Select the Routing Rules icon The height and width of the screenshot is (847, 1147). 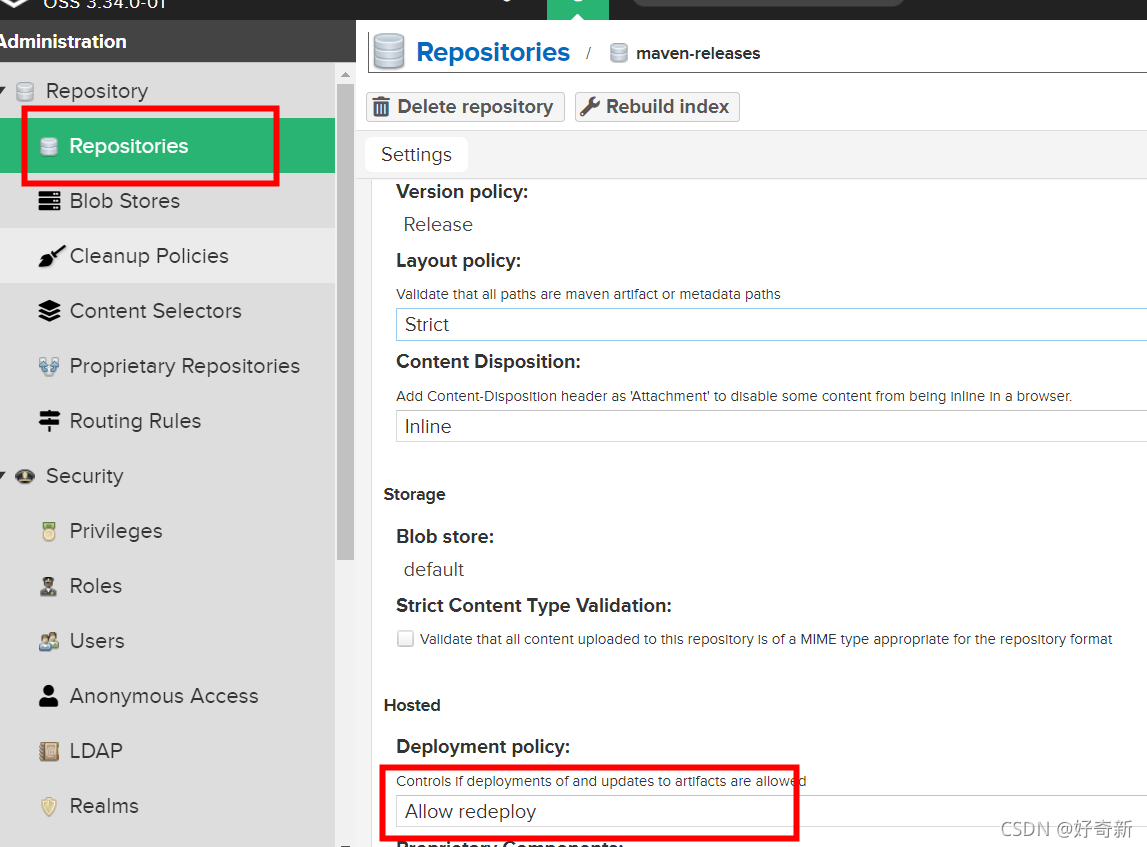[x=48, y=420]
